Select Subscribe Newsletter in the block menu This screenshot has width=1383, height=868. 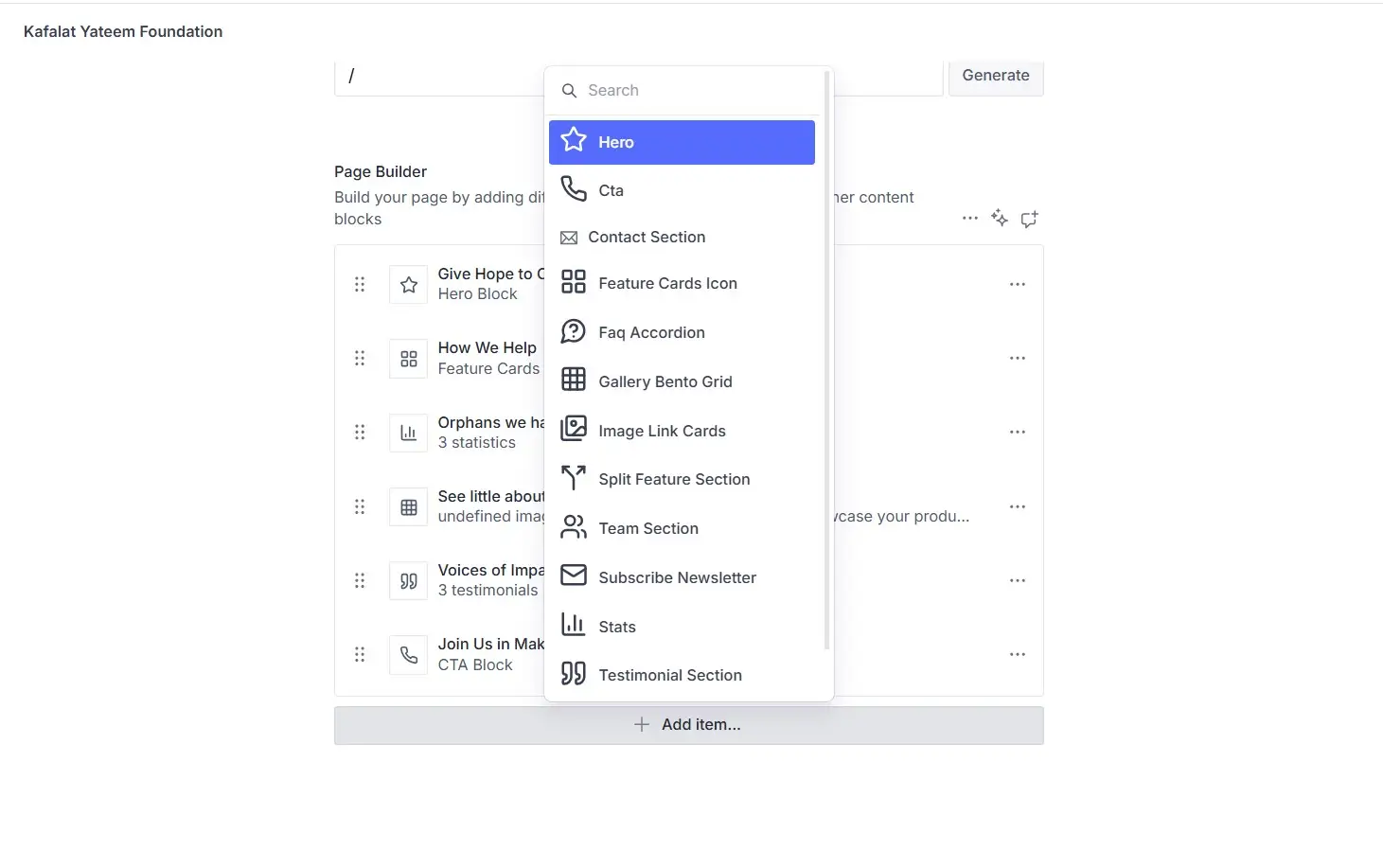point(677,577)
